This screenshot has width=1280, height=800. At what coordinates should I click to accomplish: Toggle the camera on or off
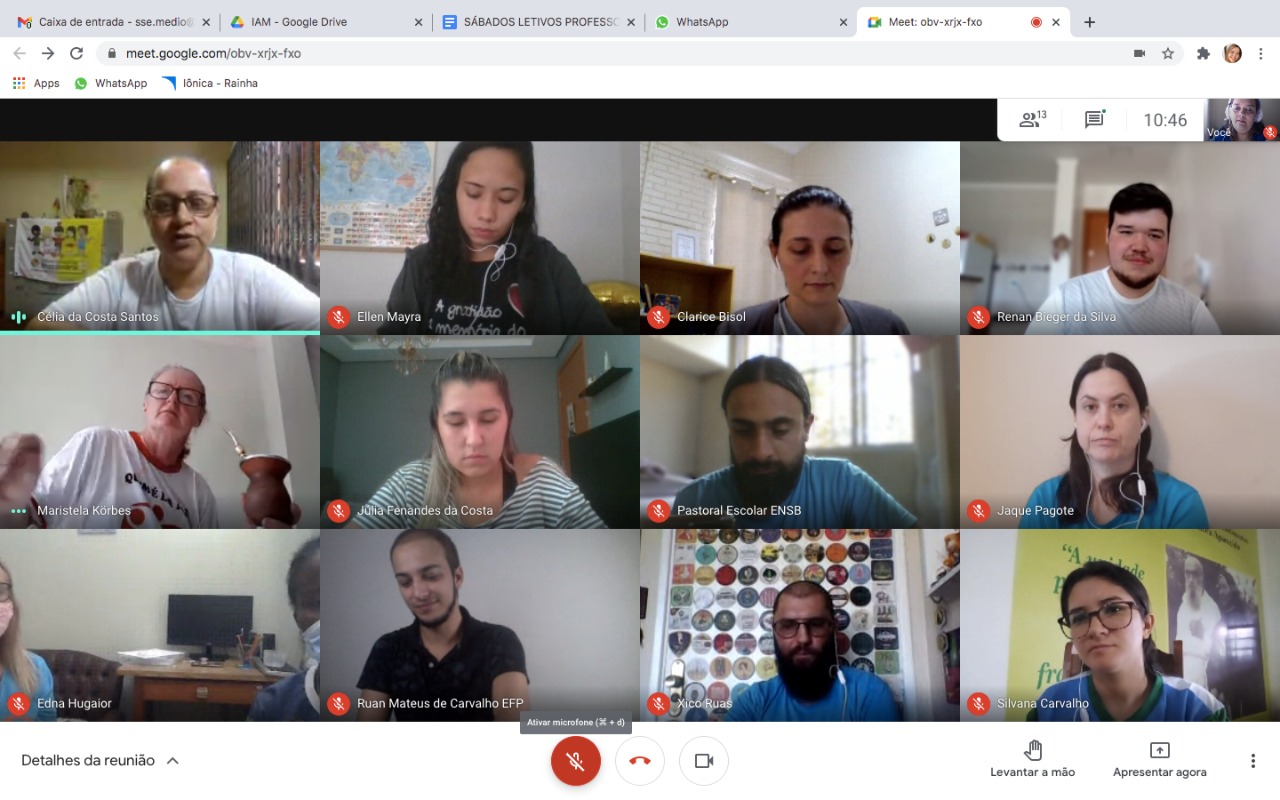(704, 761)
